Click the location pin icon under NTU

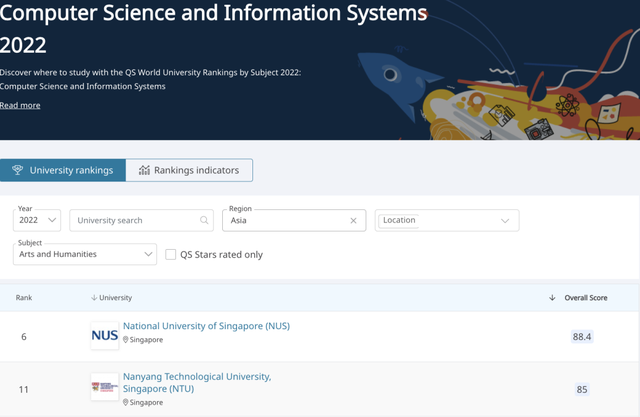tap(126, 403)
